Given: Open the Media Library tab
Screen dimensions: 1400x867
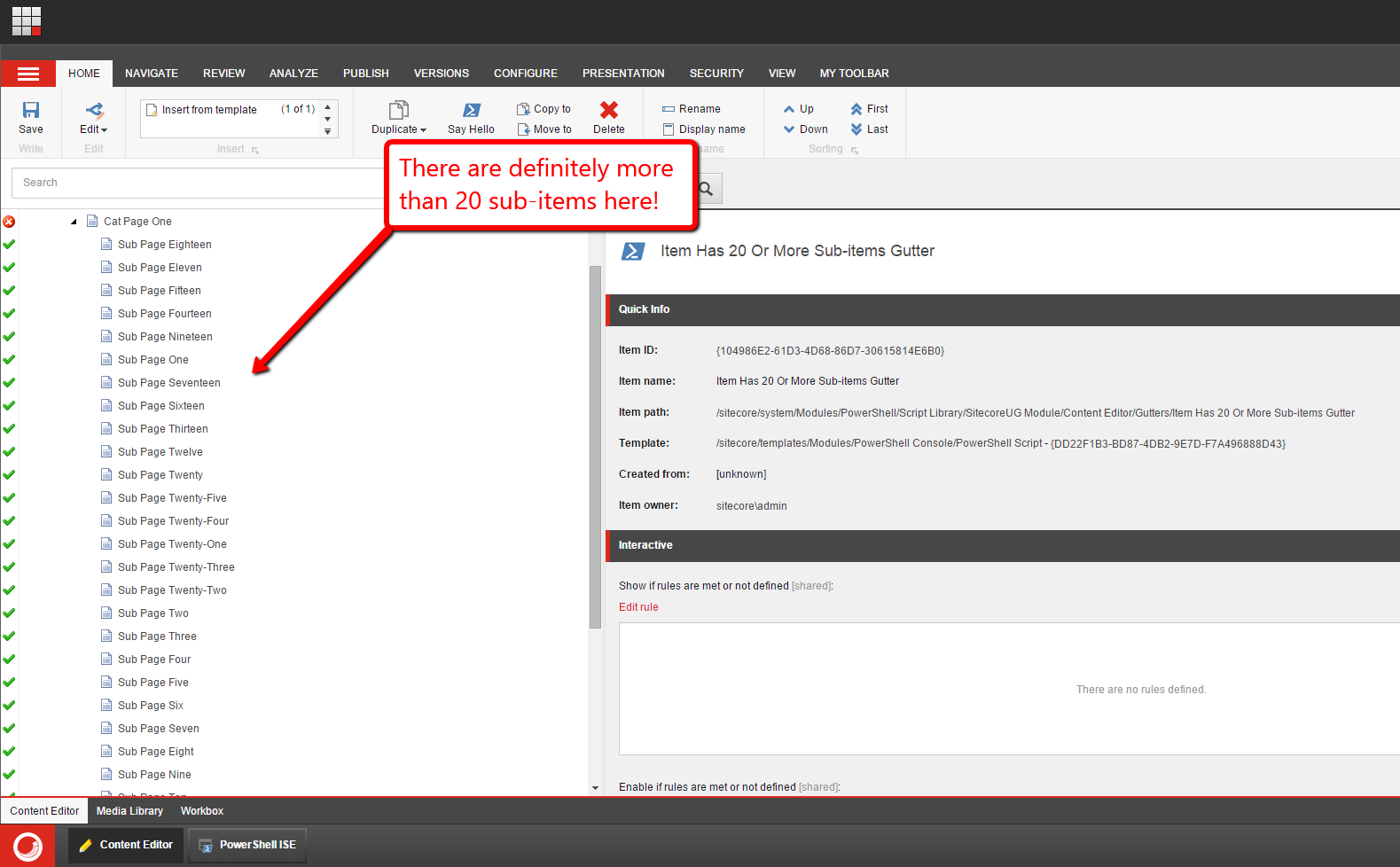Looking at the screenshot, I should pos(129,811).
